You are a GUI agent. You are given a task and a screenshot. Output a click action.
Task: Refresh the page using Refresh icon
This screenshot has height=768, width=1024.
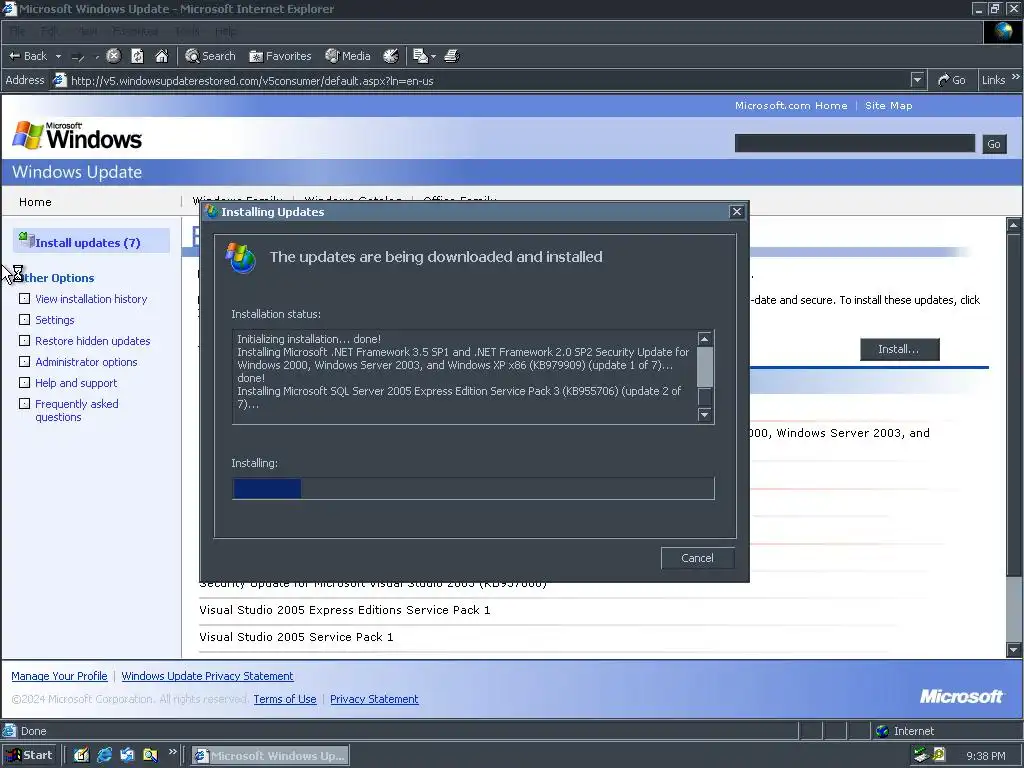tap(137, 56)
